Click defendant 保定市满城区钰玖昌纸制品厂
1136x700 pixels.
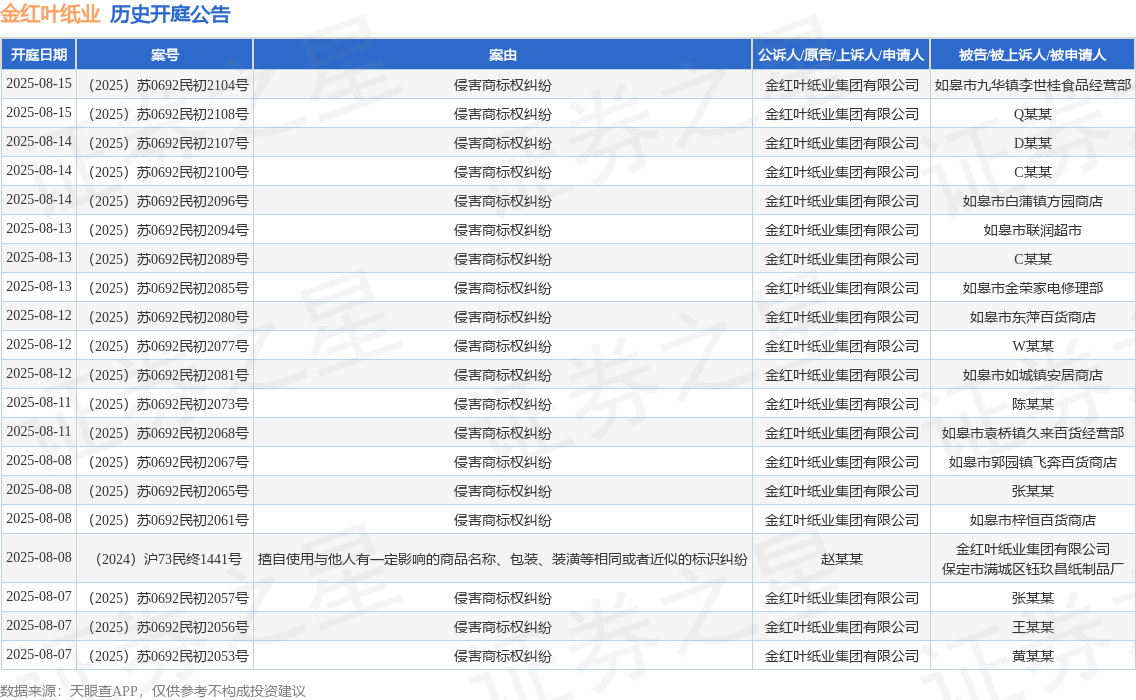(x=1032, y=569)
